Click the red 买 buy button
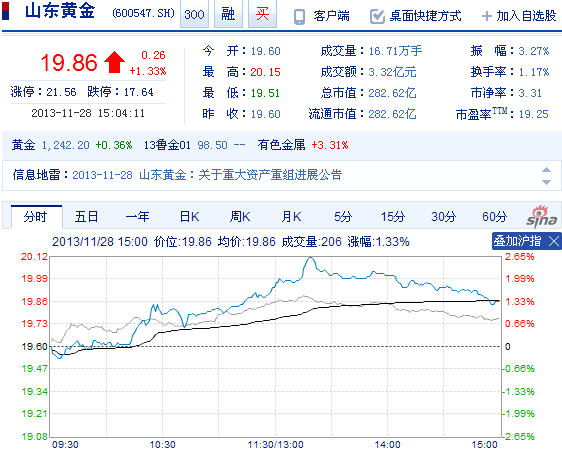 point(262,14)
